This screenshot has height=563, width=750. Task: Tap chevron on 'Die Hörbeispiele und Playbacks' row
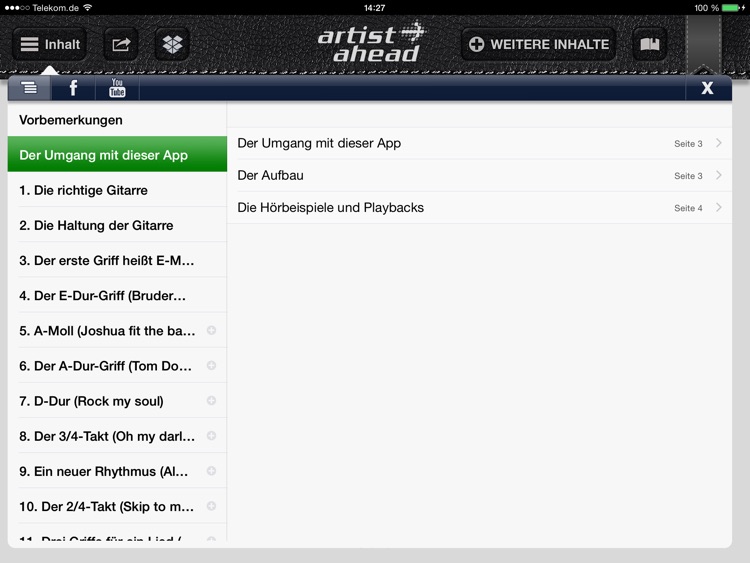(718, 208)
